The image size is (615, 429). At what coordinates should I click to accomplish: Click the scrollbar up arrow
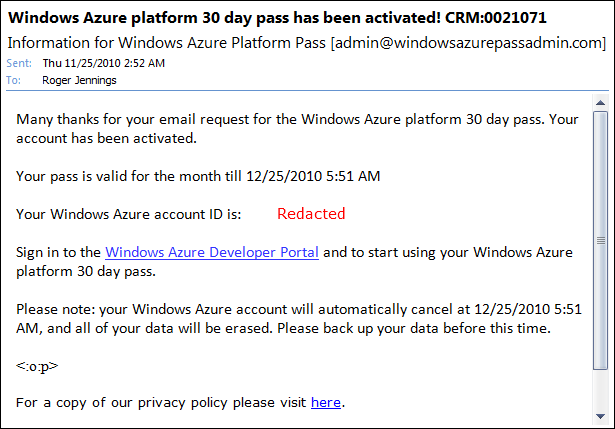pyautogui.click(x=600, y=103)
